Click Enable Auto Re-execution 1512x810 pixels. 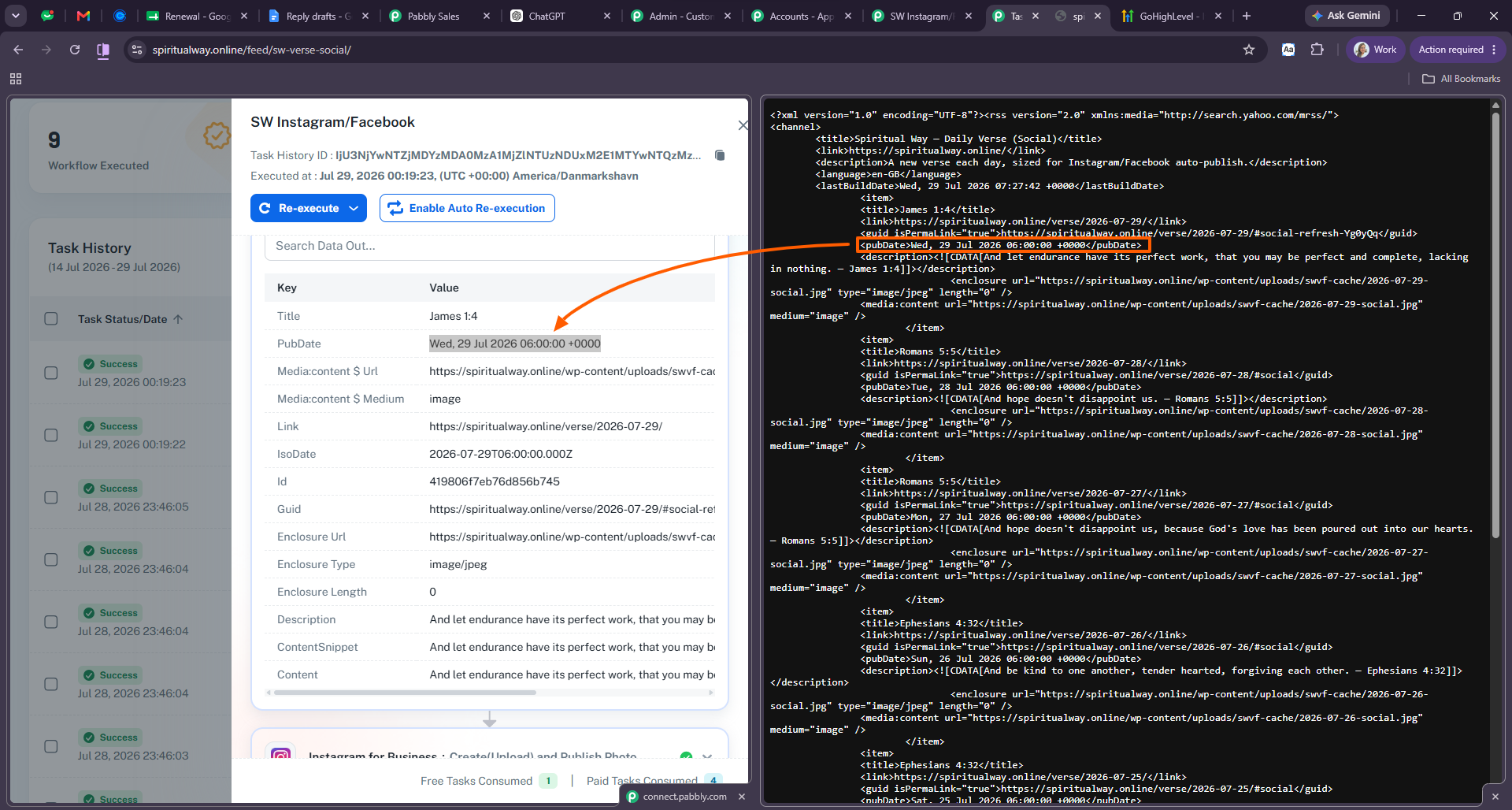tap(467, 208)
